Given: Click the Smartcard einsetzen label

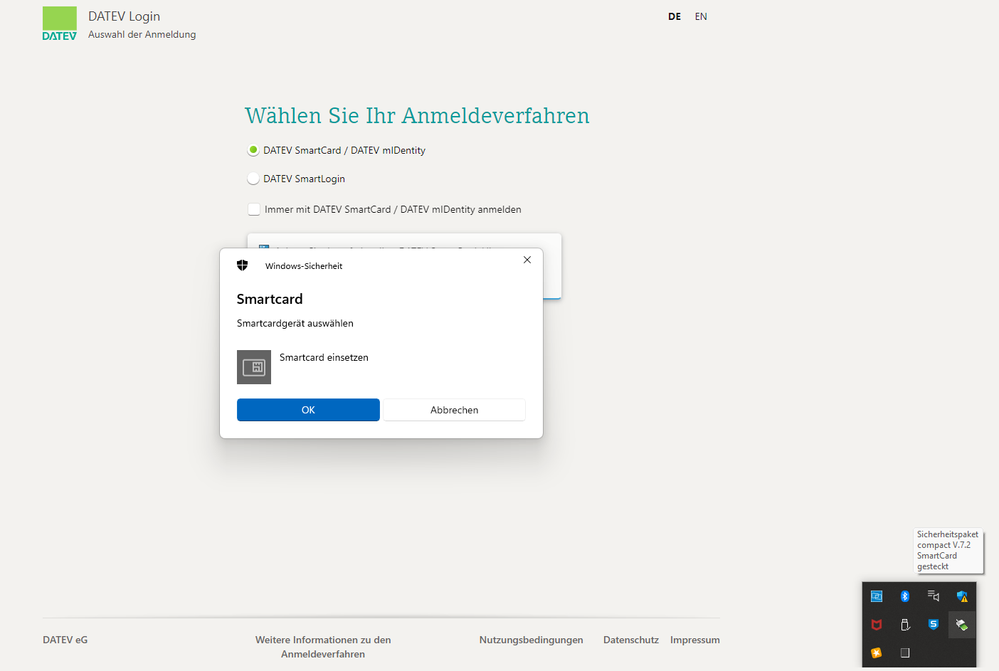Looking at the screenshot, I should [x=324, y=357].
